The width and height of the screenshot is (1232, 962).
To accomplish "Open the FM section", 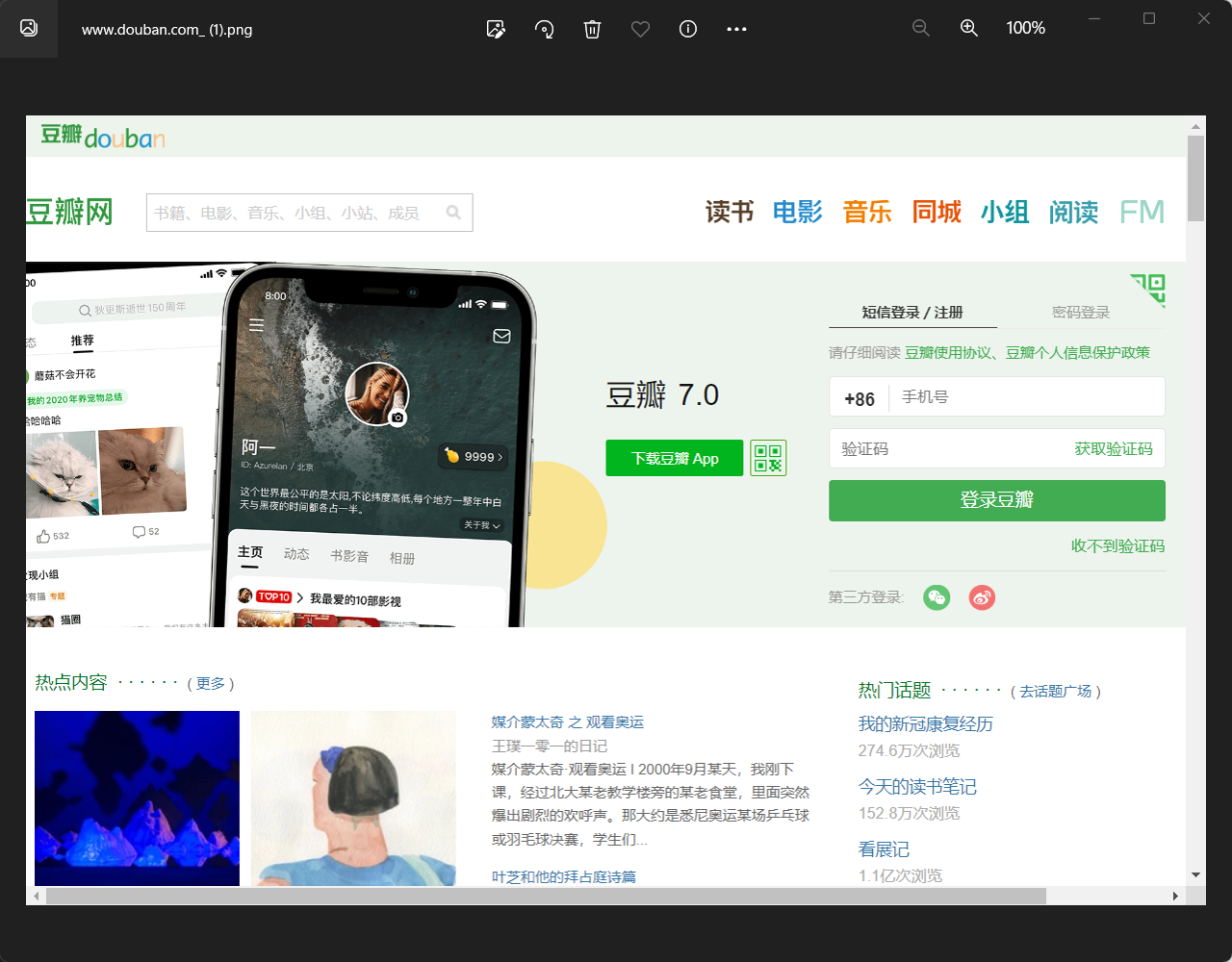I will click(1142, 212).
